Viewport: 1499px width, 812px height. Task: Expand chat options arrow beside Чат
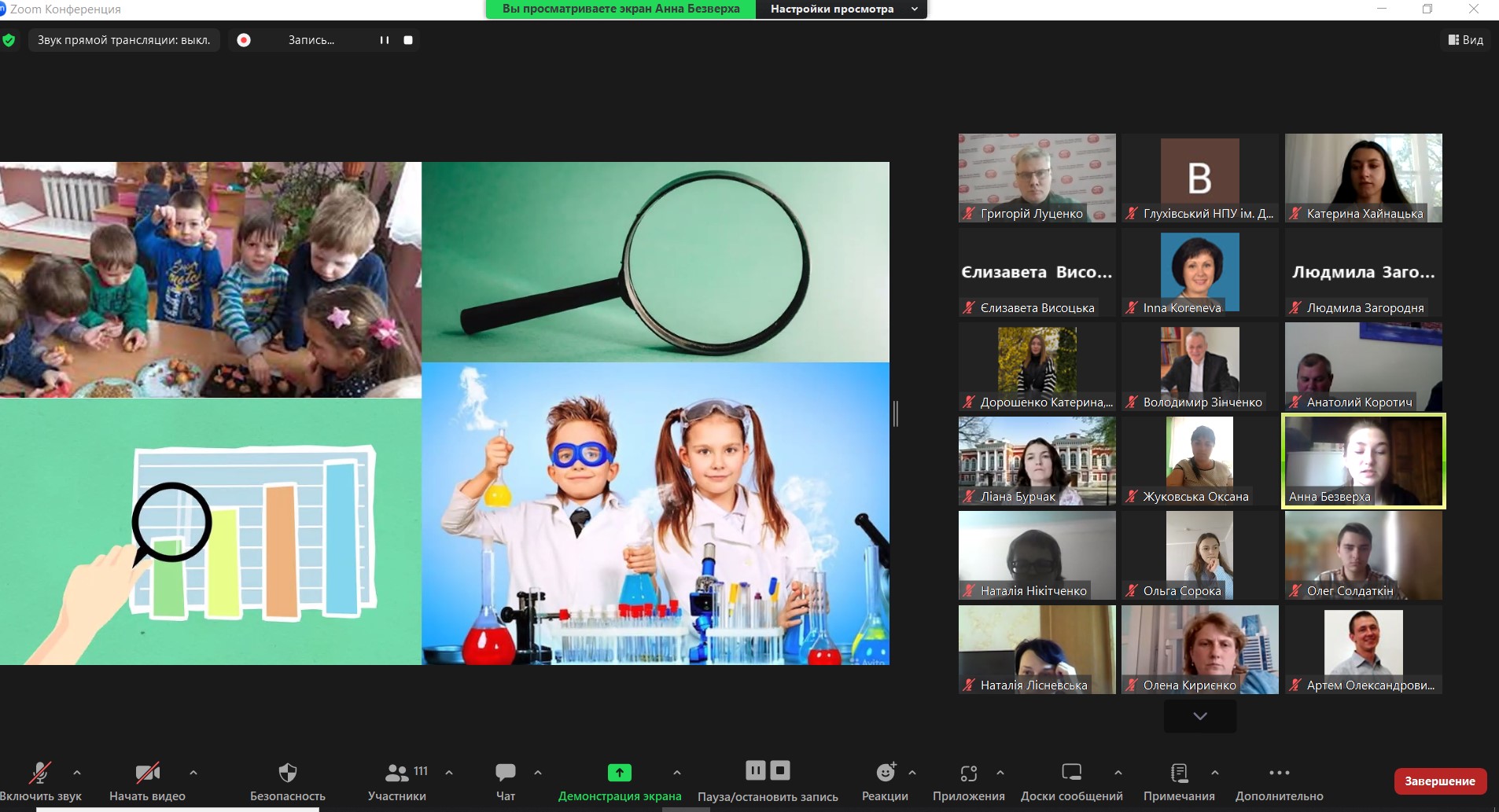click(538, 773)
